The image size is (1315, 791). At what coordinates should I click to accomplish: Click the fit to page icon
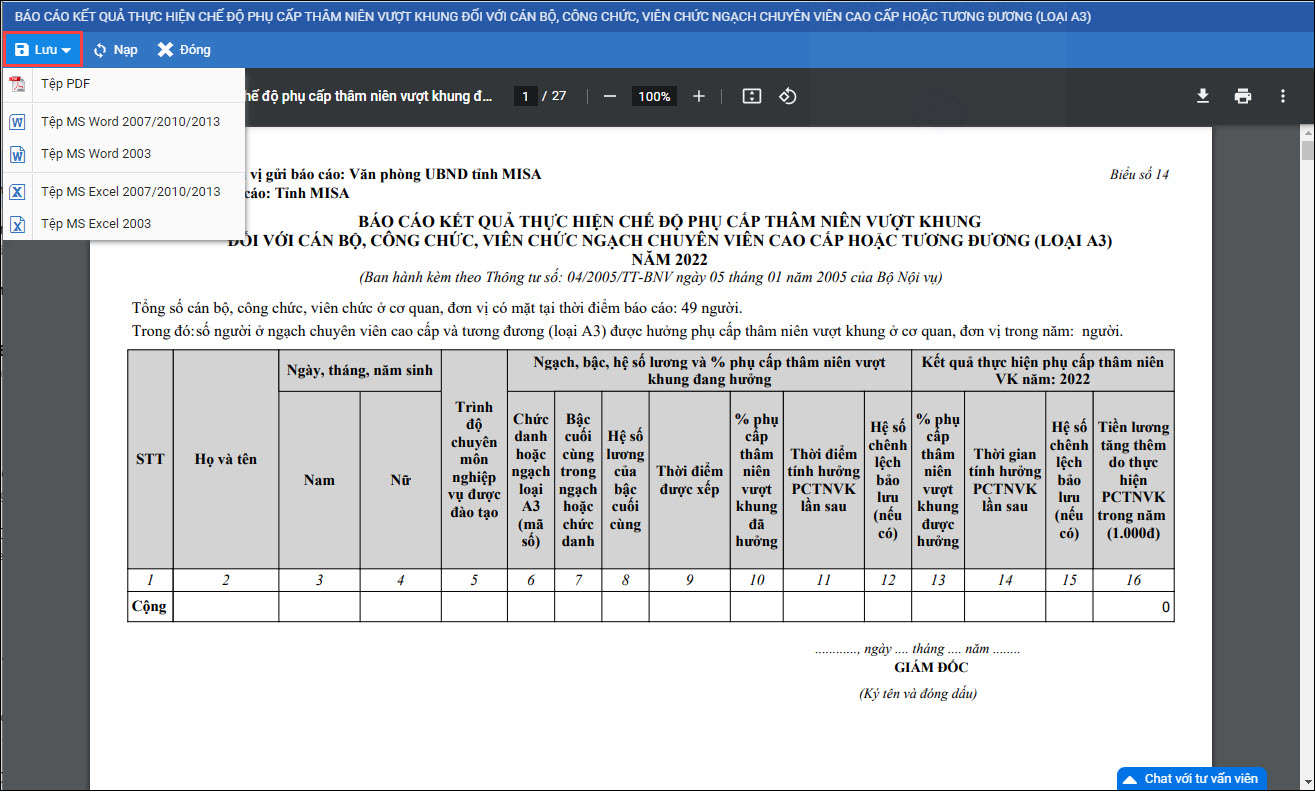click(752, 96)
